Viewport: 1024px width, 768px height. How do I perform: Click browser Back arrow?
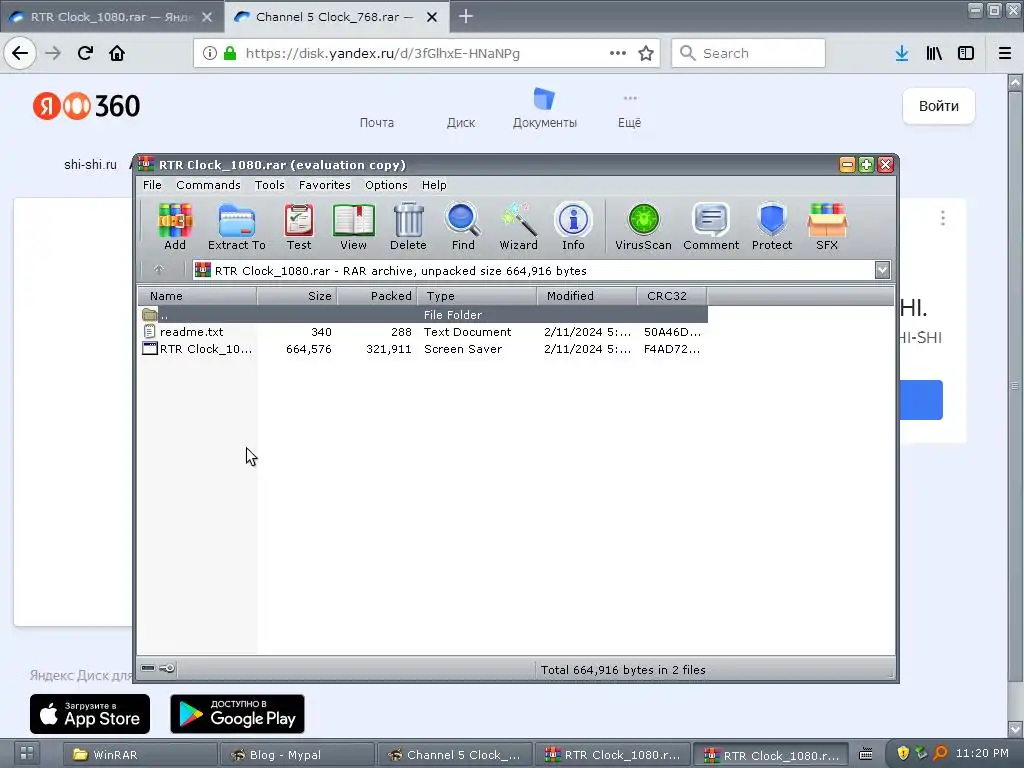[20, 54]
